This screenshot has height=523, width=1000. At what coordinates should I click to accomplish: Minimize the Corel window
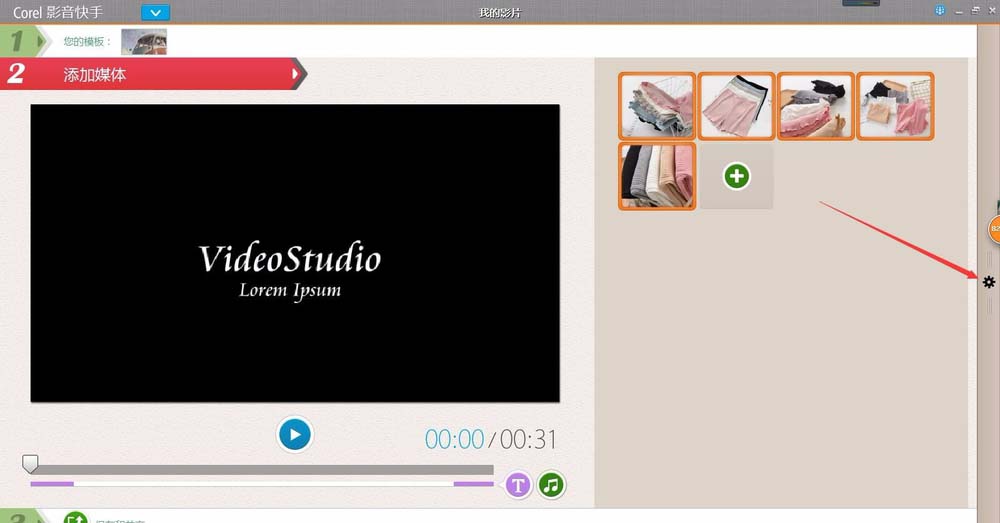tap(959, 11)
